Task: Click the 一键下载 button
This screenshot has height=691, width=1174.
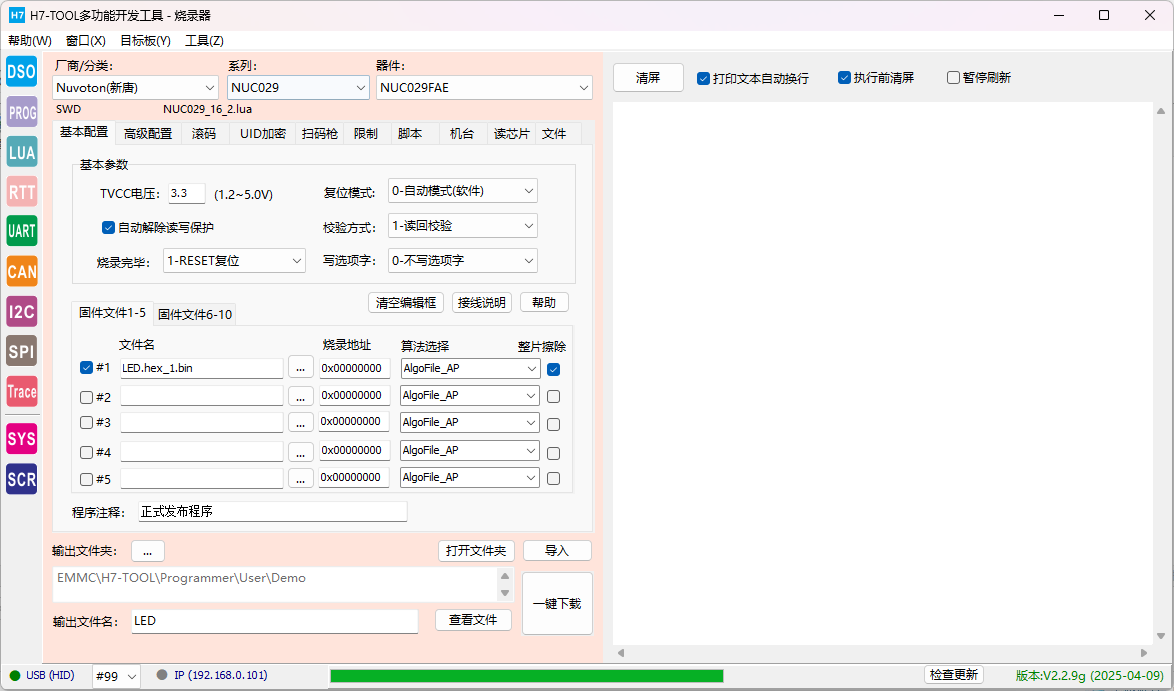Action: [557, 603]
